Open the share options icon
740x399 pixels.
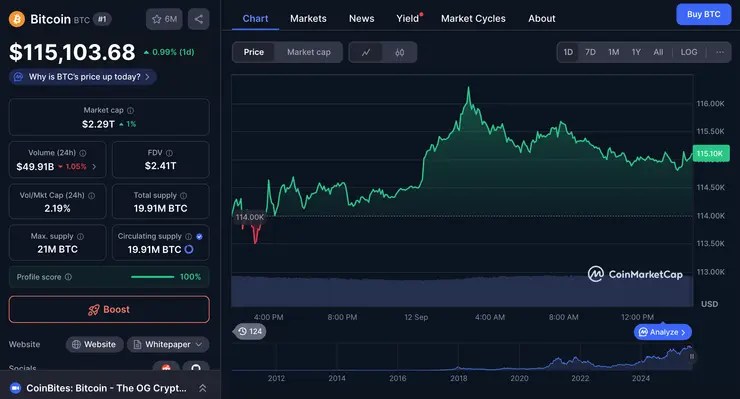pos(199,19)
